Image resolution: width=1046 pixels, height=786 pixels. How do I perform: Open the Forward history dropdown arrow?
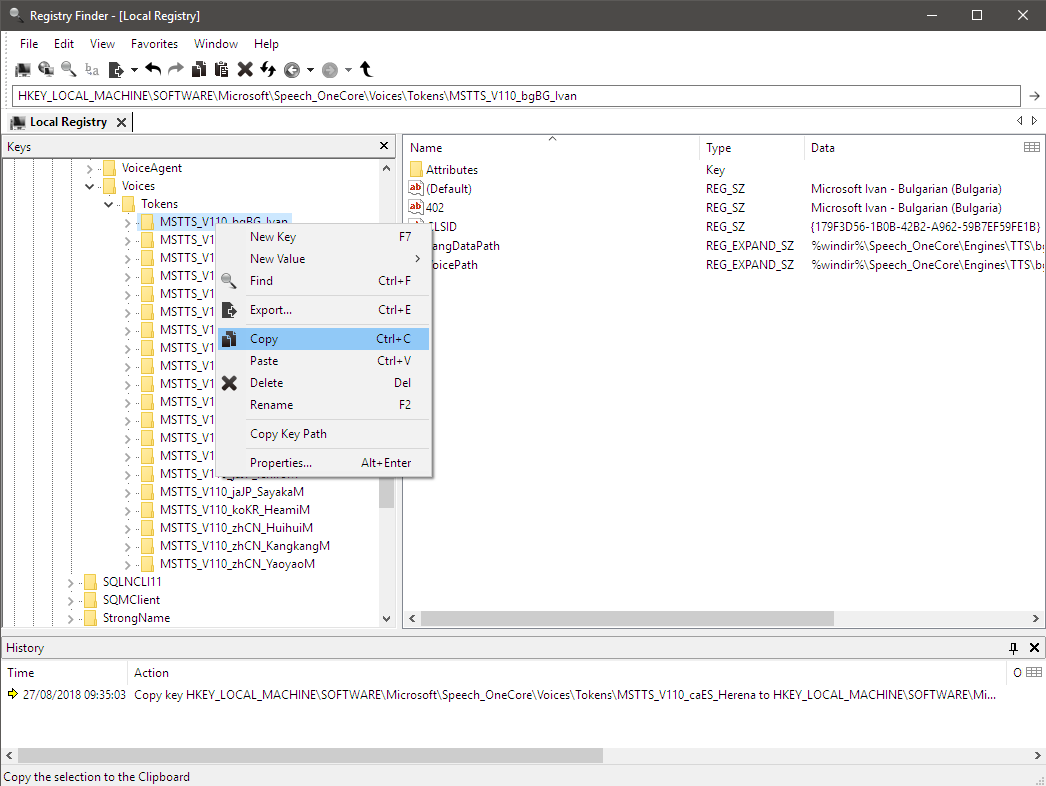pyautogui.click(x=348, y=70)
